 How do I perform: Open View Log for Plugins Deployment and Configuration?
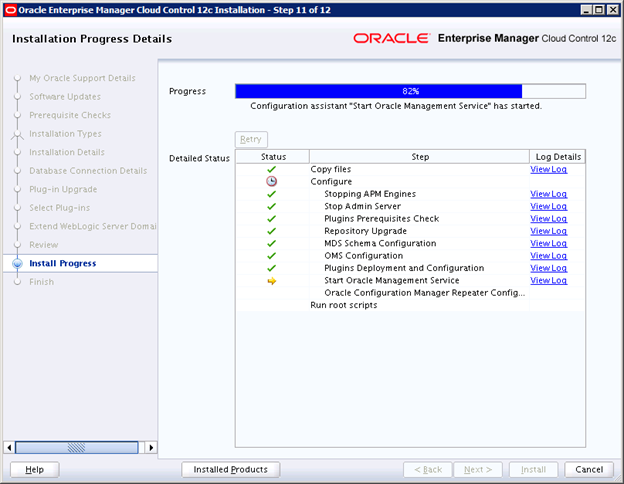[x=548, y=268]
